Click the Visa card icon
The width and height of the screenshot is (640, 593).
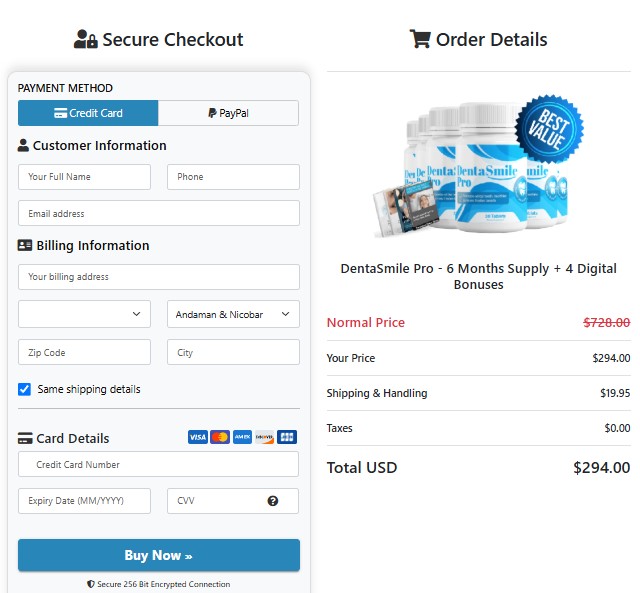[x=198, y=437]
